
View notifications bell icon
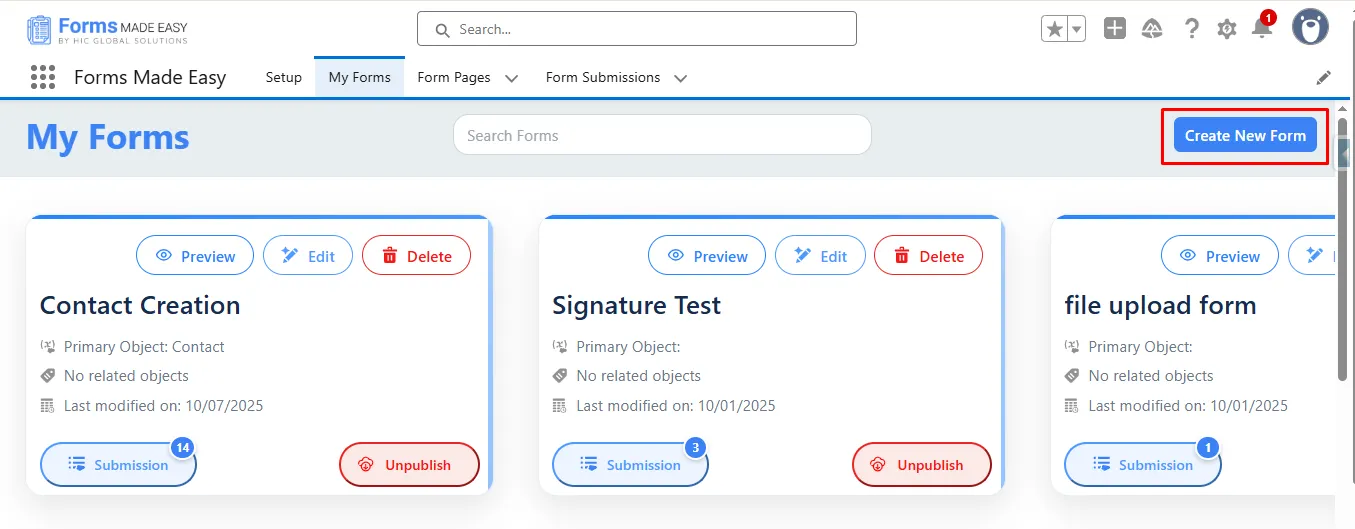point(1262,28)
